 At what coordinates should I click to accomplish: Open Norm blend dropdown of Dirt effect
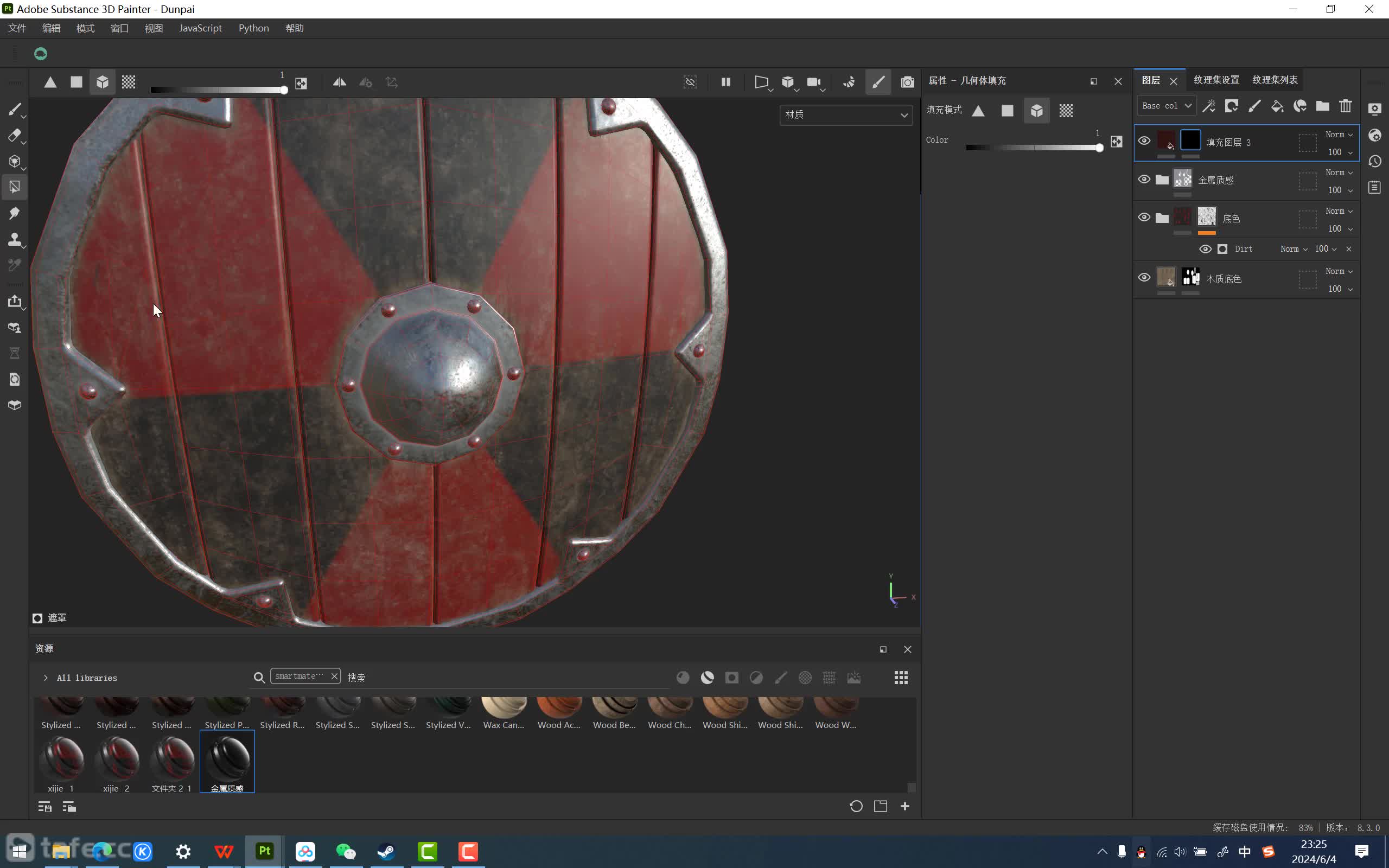[1294, 249]
